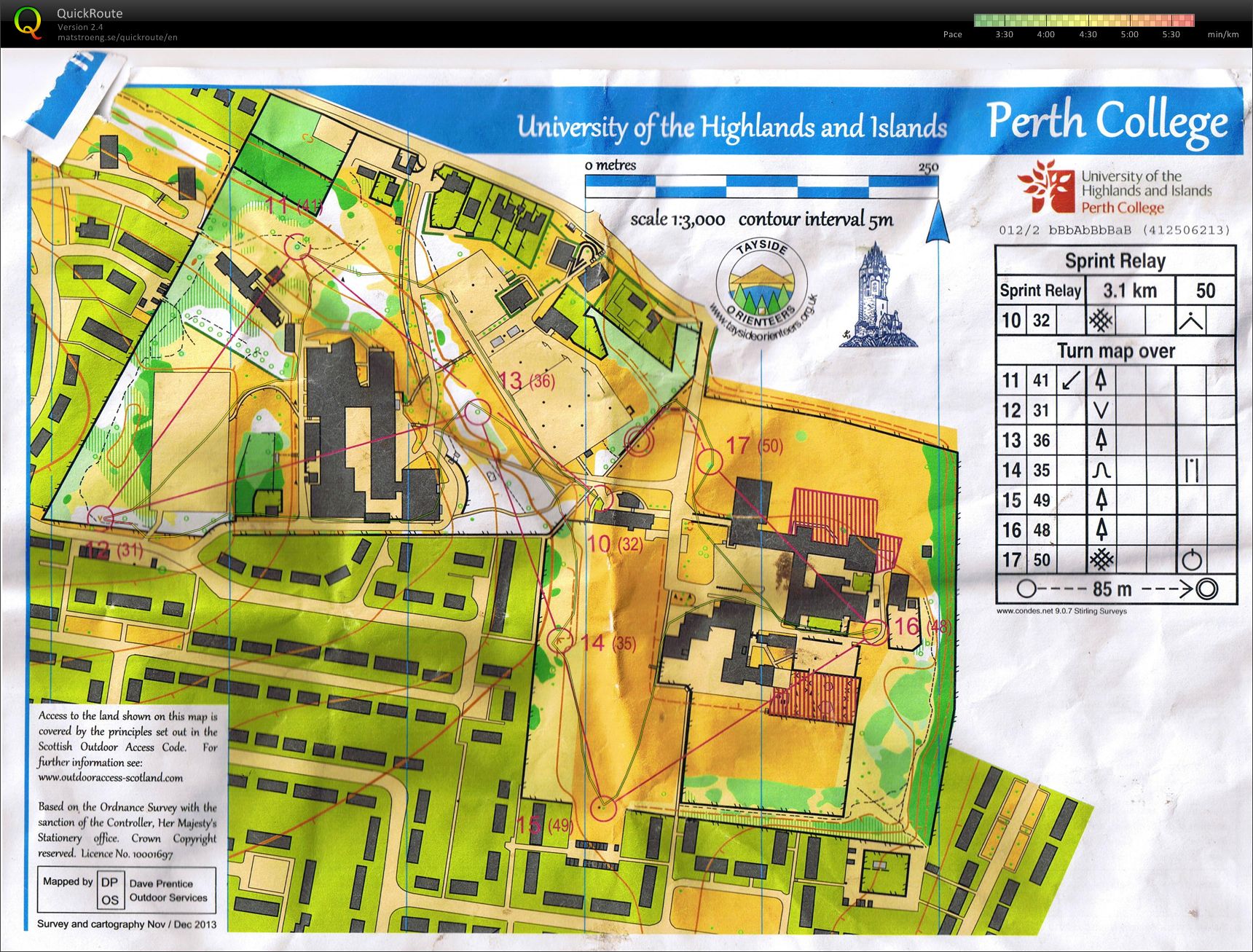The width and height of the screenshot is (1253, 952).
Task: Click the www.condes.net 9.0.7 Stirling Surveys text
Action: 1061,611
